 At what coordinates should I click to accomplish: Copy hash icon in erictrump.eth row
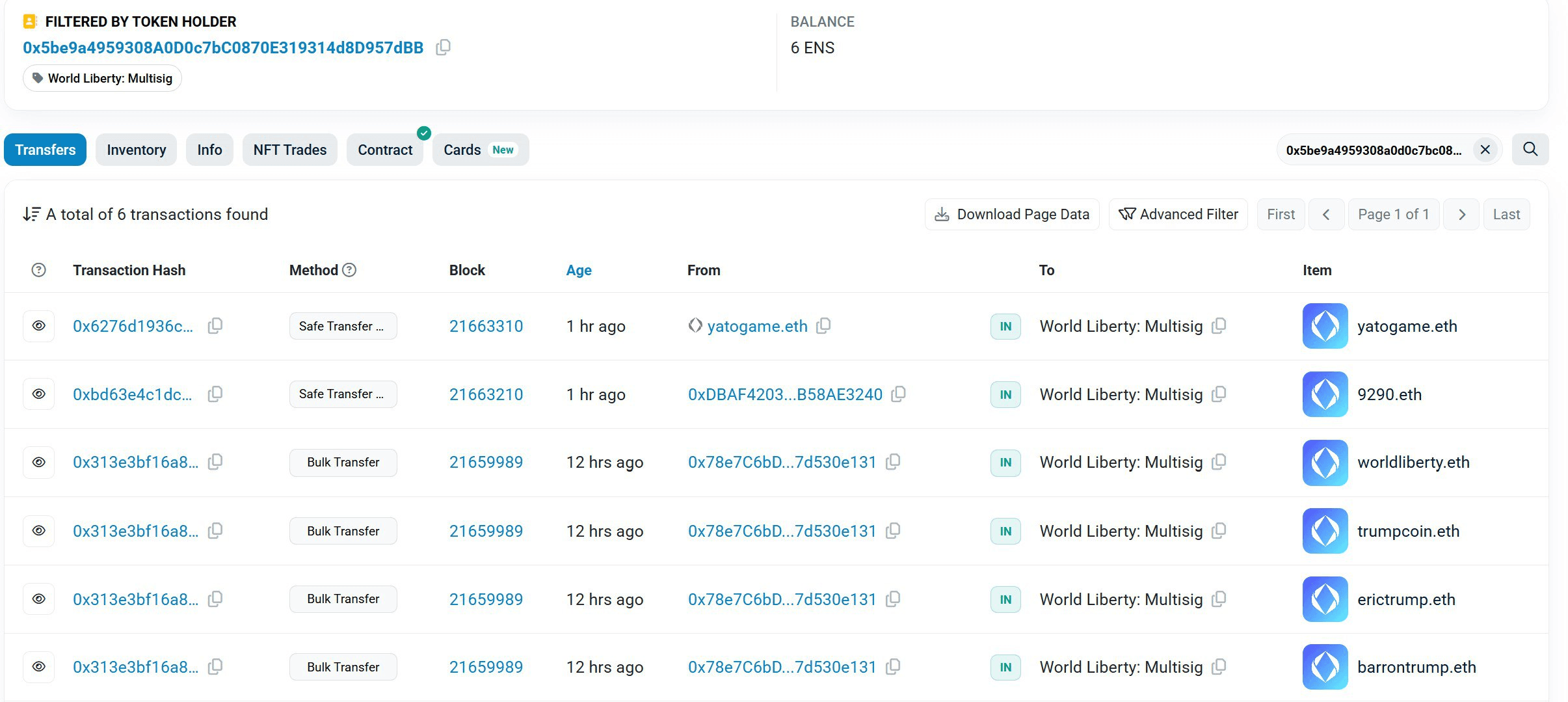pos(215,599)
